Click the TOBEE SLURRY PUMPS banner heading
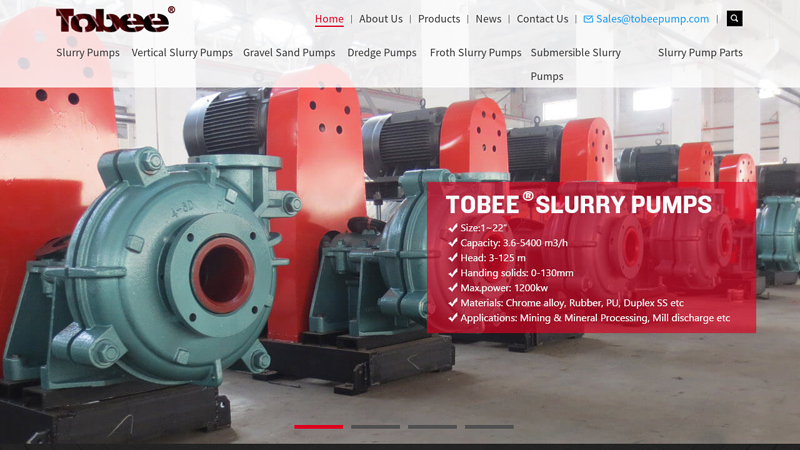800x450 pixels. click(579, 204)
